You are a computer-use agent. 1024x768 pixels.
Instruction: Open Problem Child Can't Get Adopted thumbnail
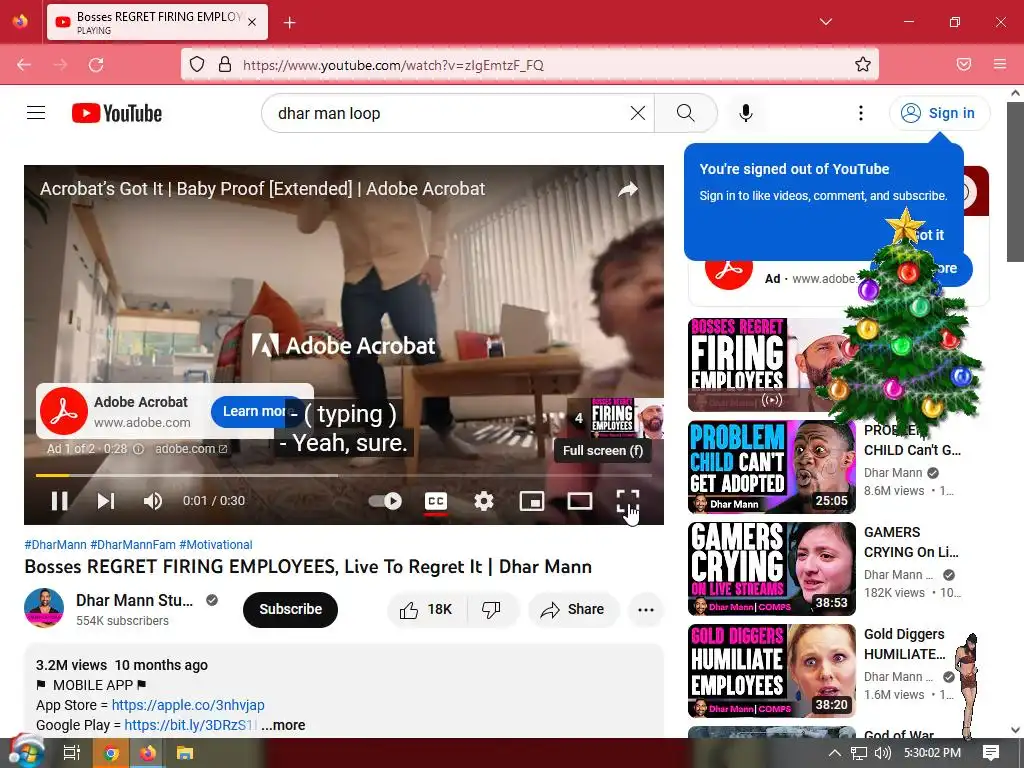(772, 467)
